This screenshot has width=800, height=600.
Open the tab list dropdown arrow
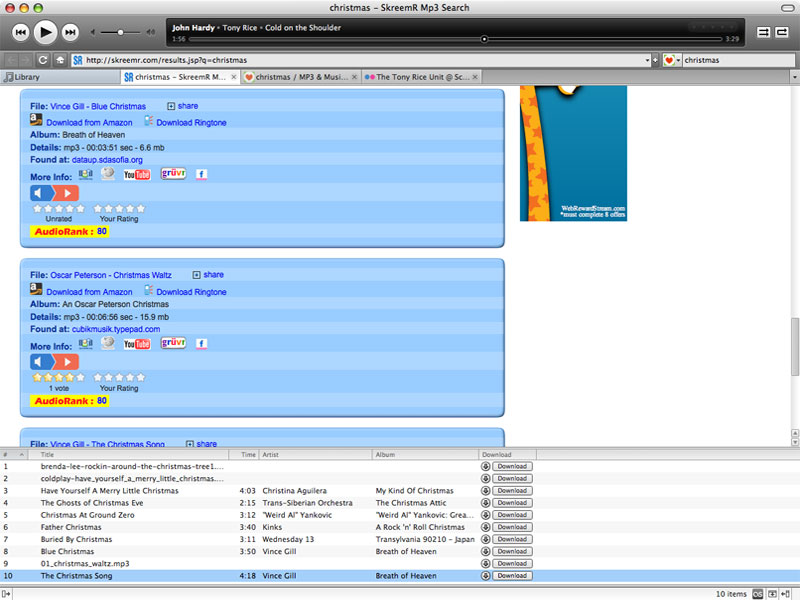pyautogui.click(x=794, y=77)
